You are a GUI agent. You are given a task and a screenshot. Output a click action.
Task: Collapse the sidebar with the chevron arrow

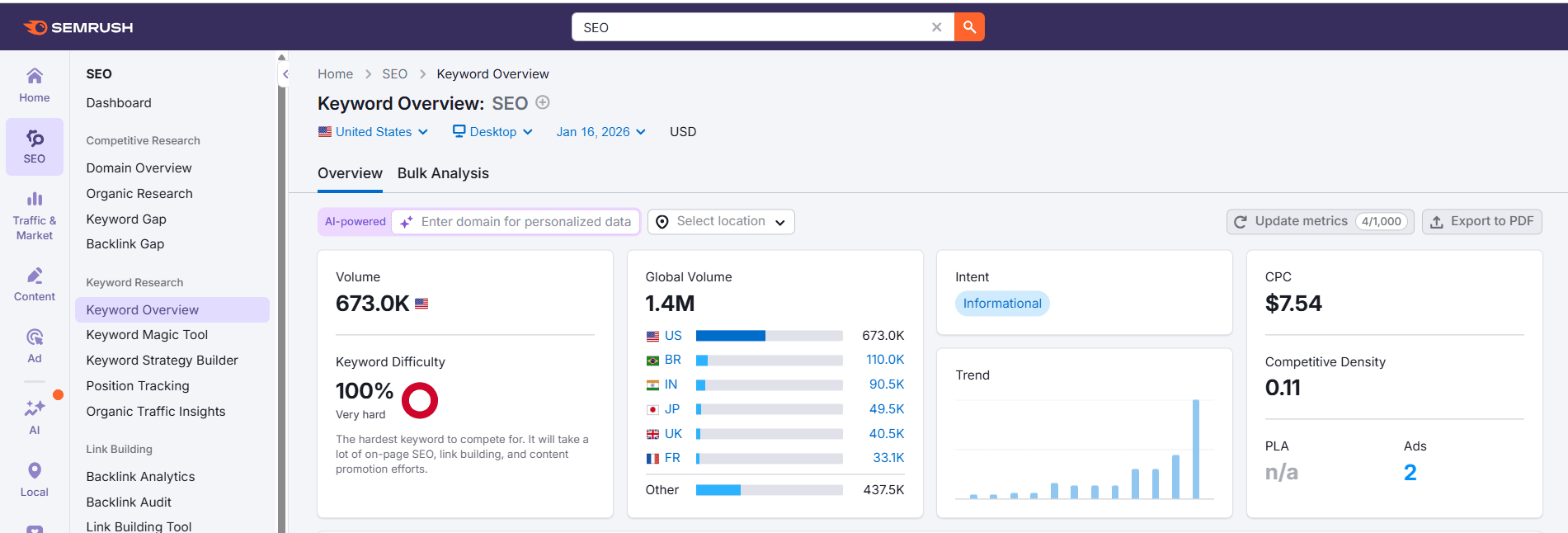point(285,74)
